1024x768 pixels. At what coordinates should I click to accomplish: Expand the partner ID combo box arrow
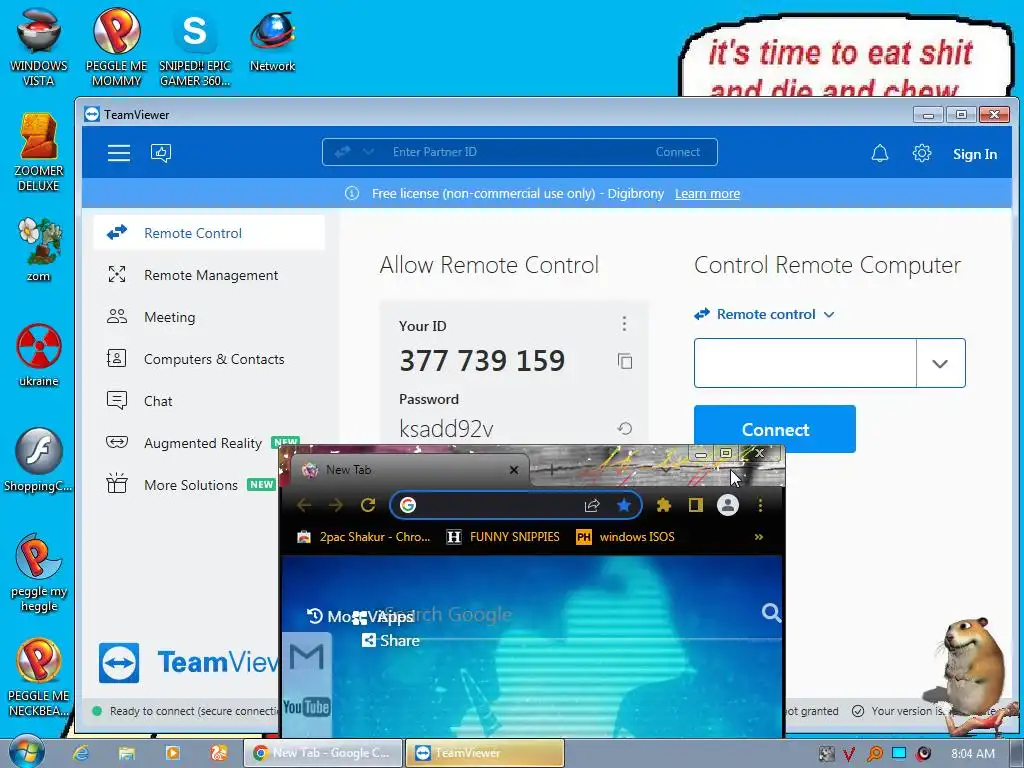tap(940, 363)
